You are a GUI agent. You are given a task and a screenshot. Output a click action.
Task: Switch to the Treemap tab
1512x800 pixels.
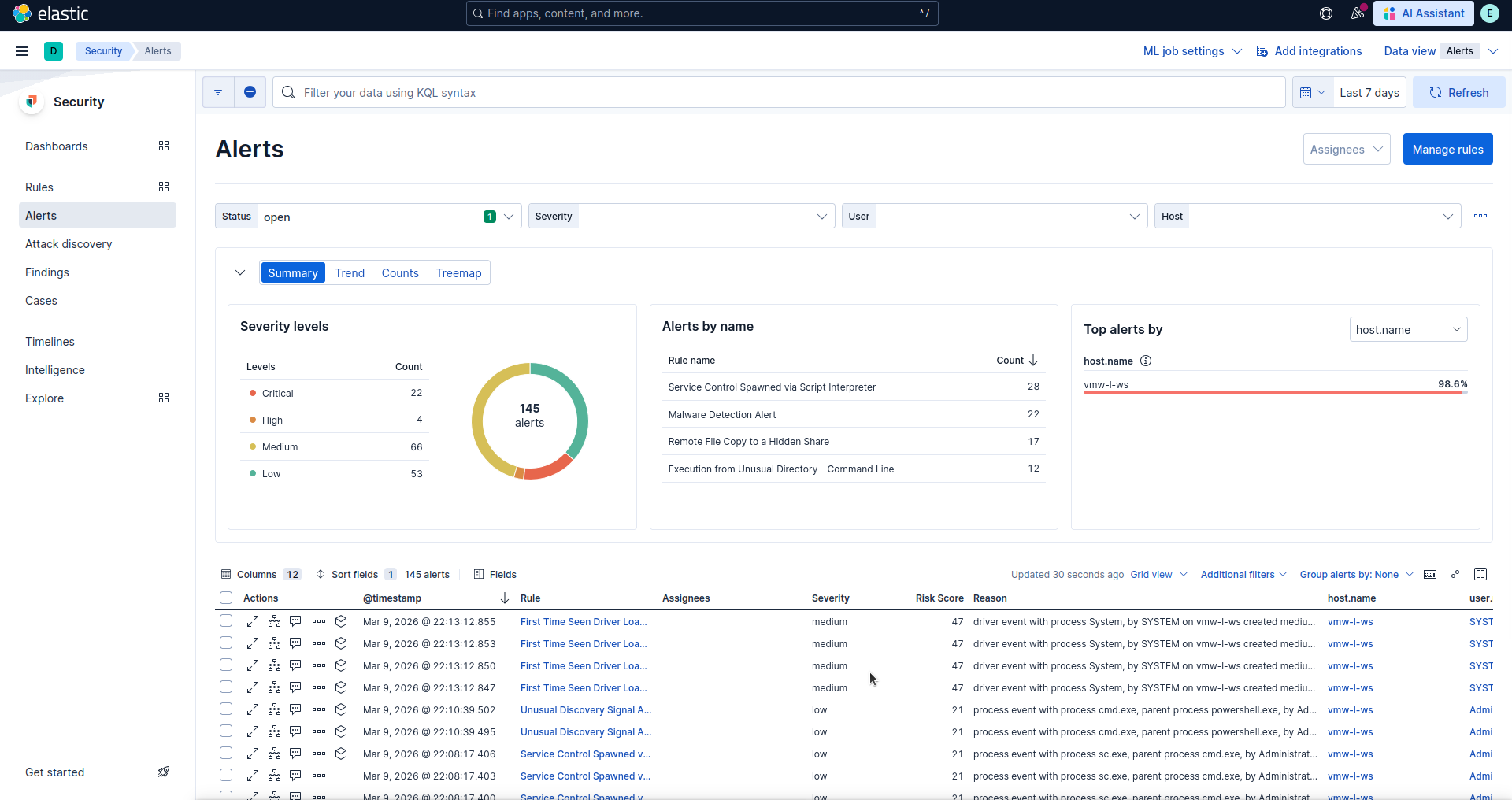[458, 272]
